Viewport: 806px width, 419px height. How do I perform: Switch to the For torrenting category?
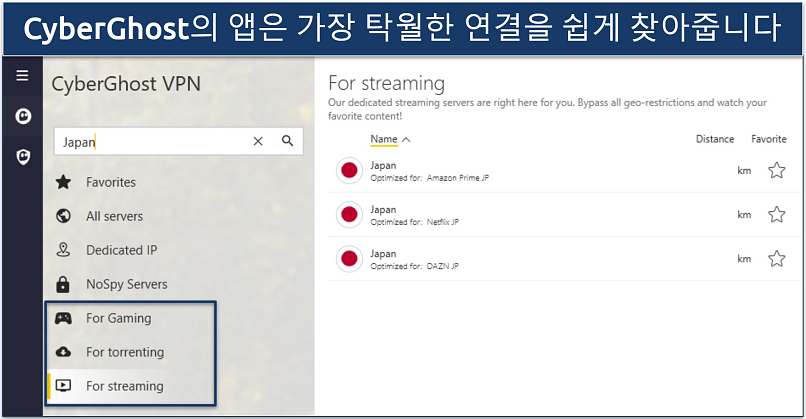coord(124,352)
